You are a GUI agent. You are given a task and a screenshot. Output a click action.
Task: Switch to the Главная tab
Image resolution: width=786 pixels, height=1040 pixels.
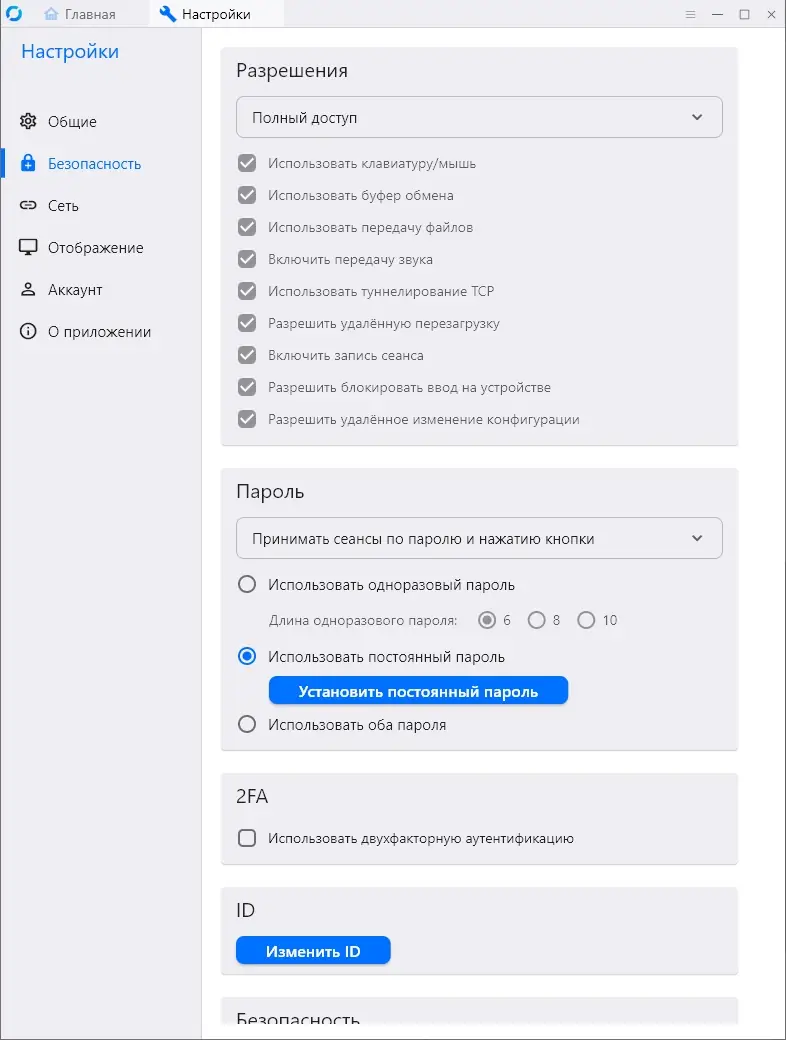pos(81,14)
